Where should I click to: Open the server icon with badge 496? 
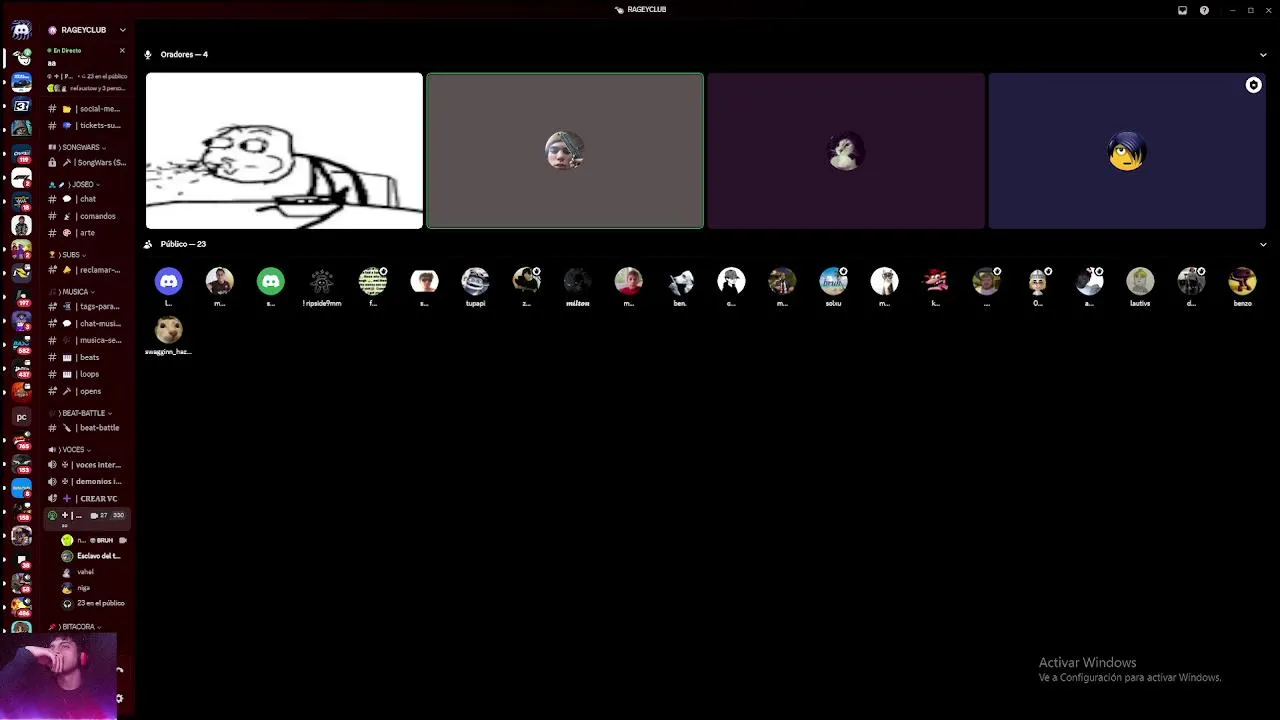pyautogui.click(x=21, y=608)
